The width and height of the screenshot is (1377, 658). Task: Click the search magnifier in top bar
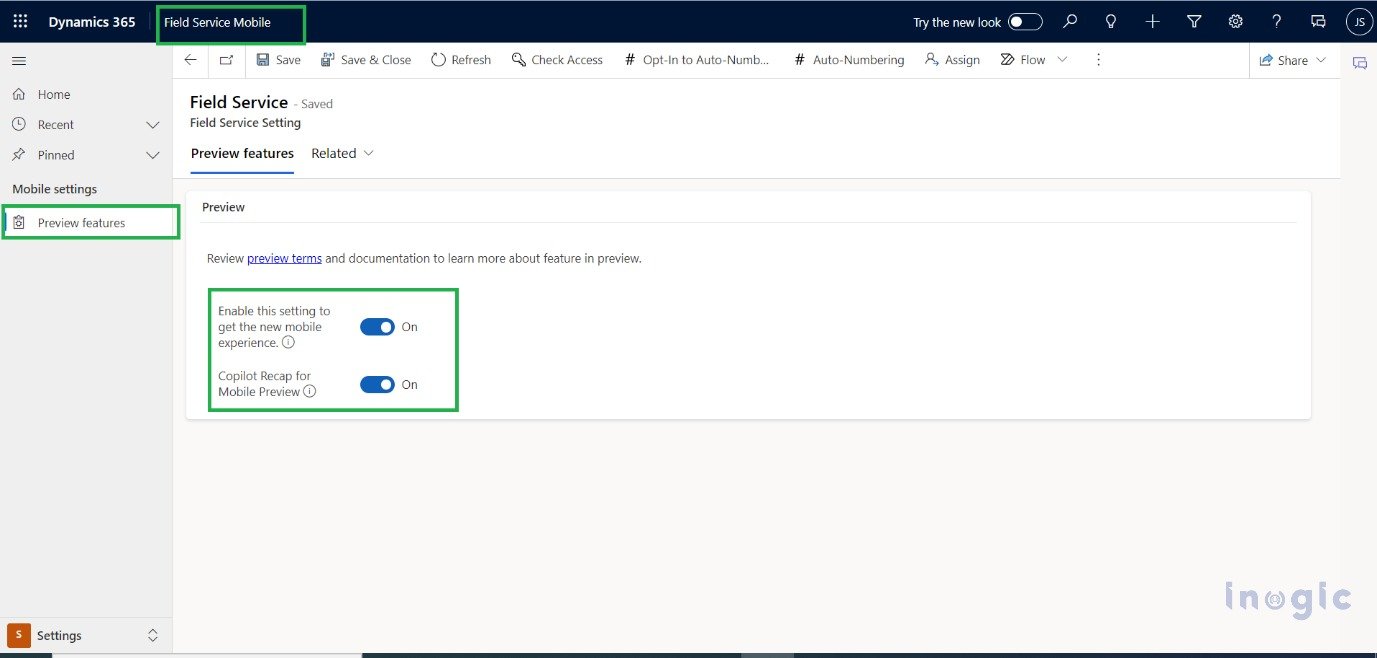(1069, 21)
